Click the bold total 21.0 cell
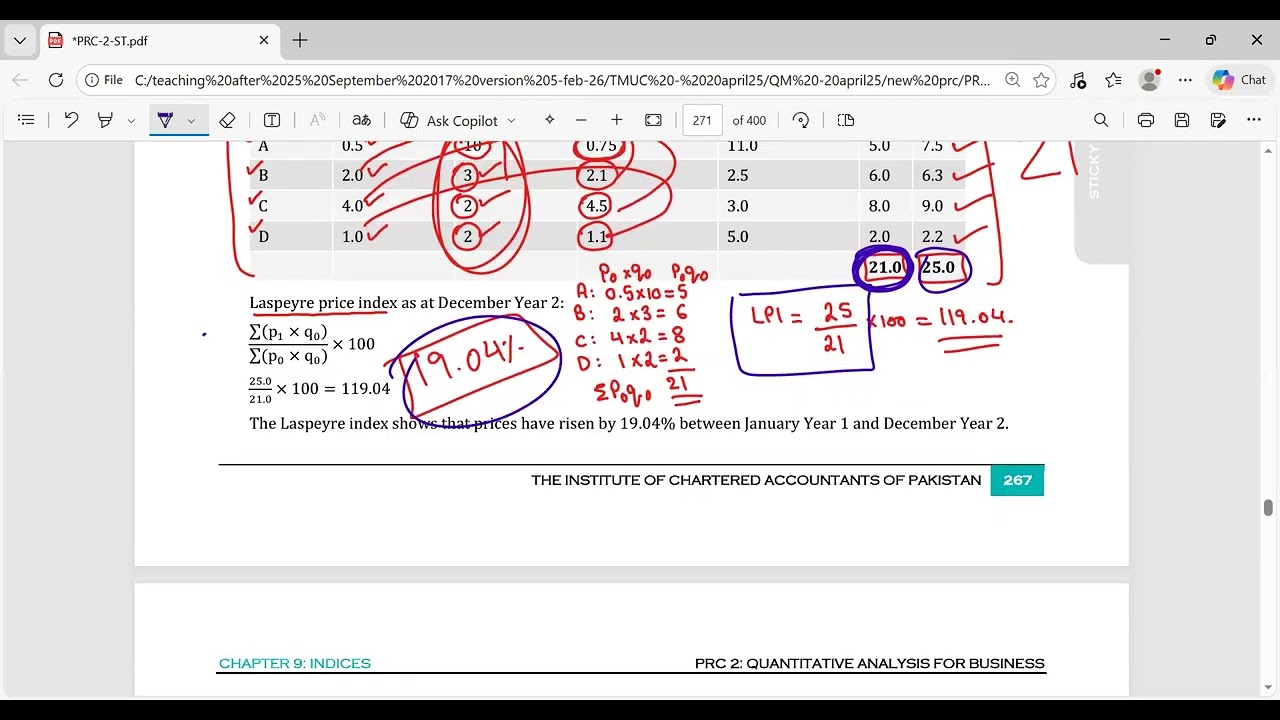 [x=885, y=267]
